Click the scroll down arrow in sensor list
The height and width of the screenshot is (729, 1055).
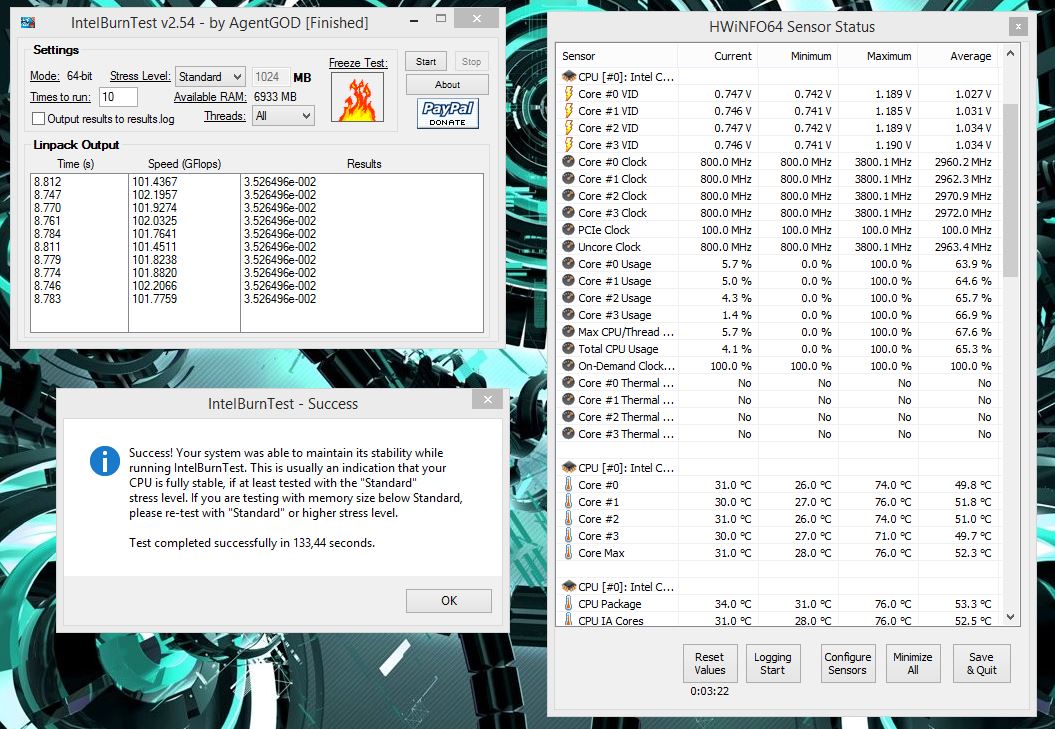[1010, 617]
